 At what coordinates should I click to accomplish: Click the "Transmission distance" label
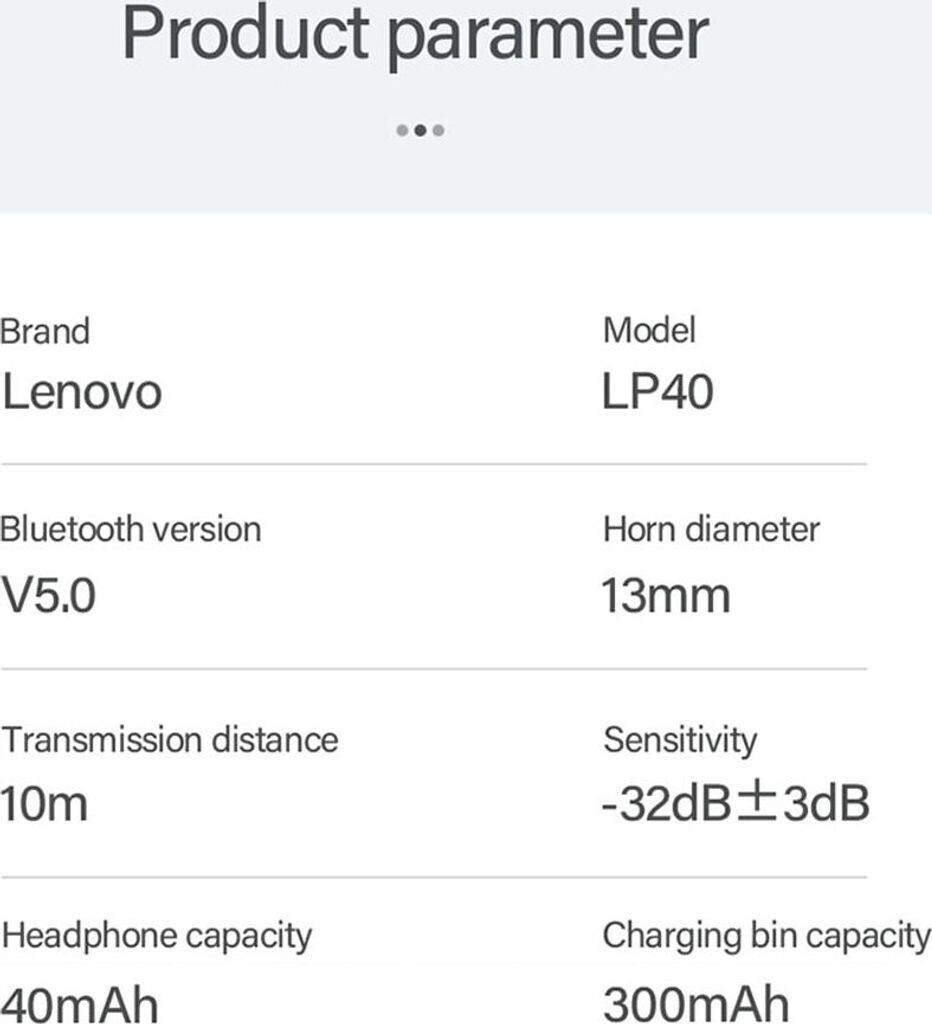(169, 740)
